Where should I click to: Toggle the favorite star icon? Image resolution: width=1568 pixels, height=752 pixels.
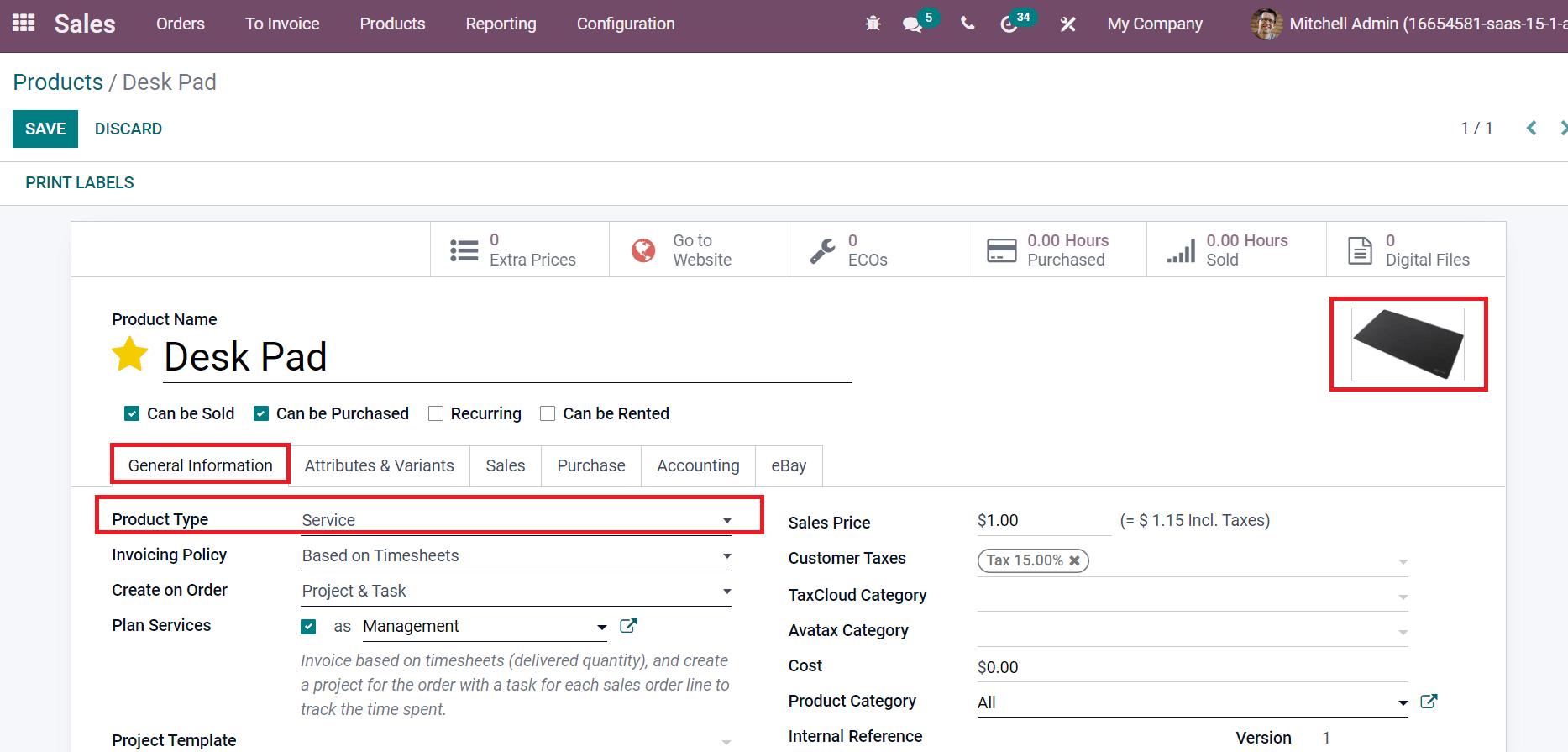pos(130,354)
